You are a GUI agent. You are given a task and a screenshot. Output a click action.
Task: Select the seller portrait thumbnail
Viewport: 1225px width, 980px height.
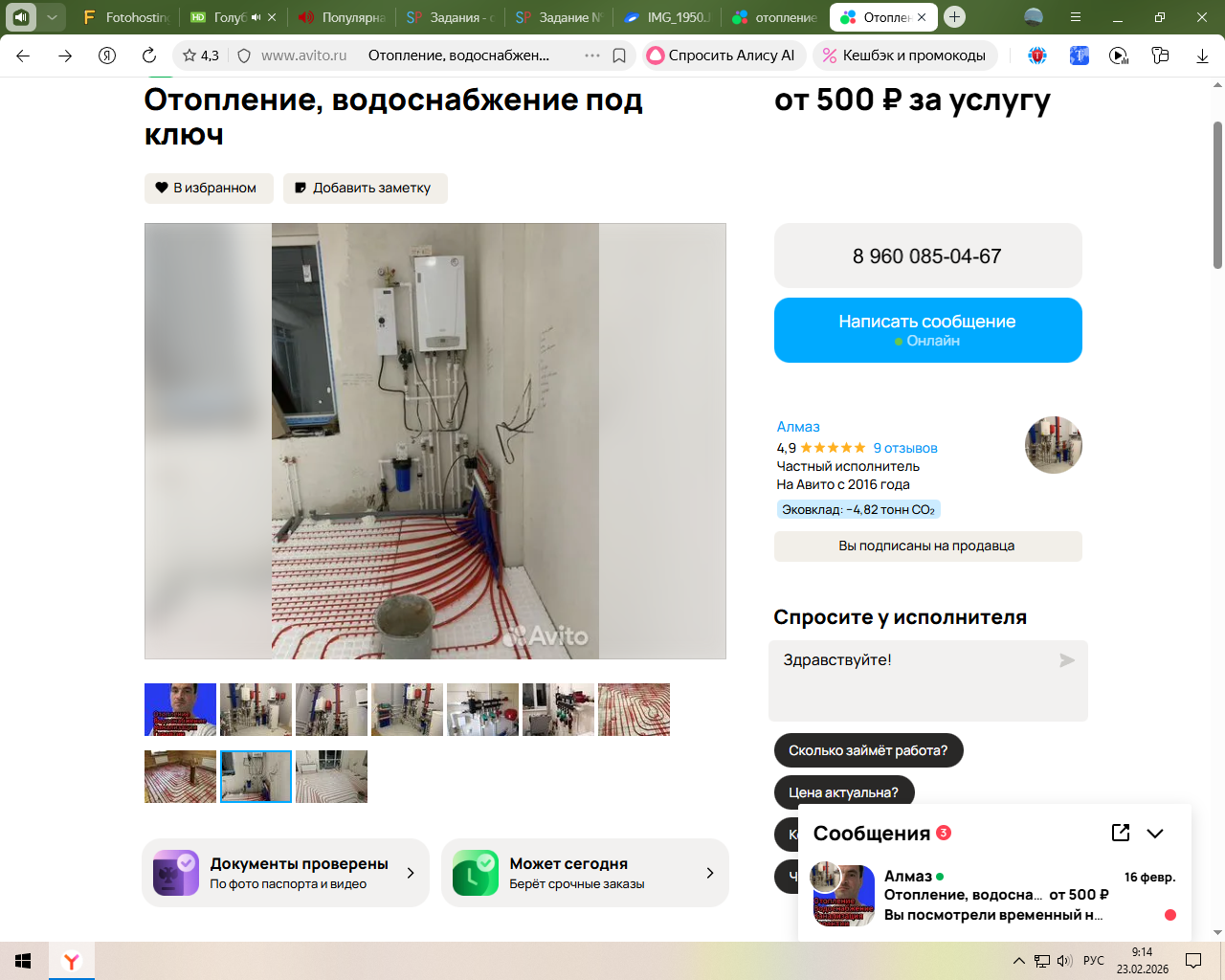pyautogui.click(x=180, y=709)
